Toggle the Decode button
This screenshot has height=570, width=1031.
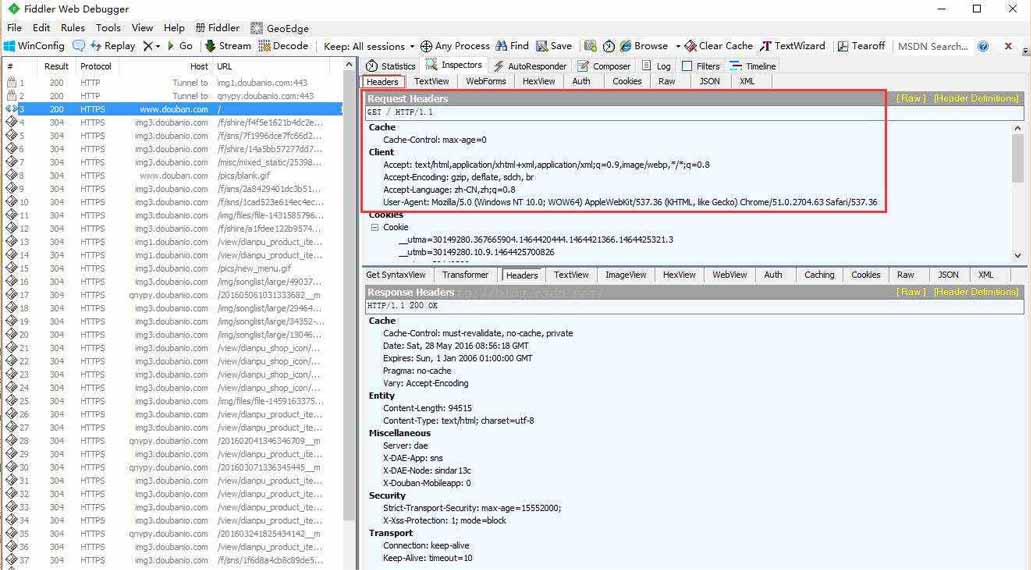[283, 46]
